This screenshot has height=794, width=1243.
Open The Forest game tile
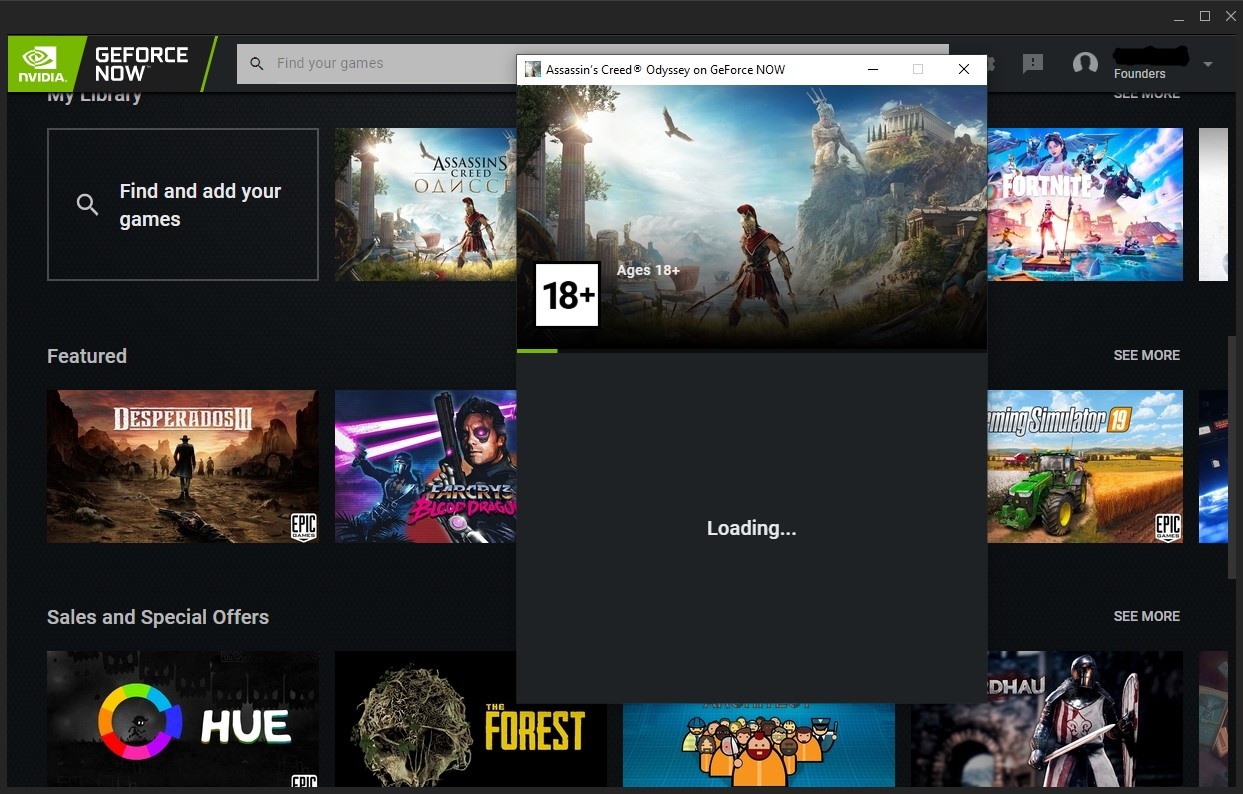[471, 719]
